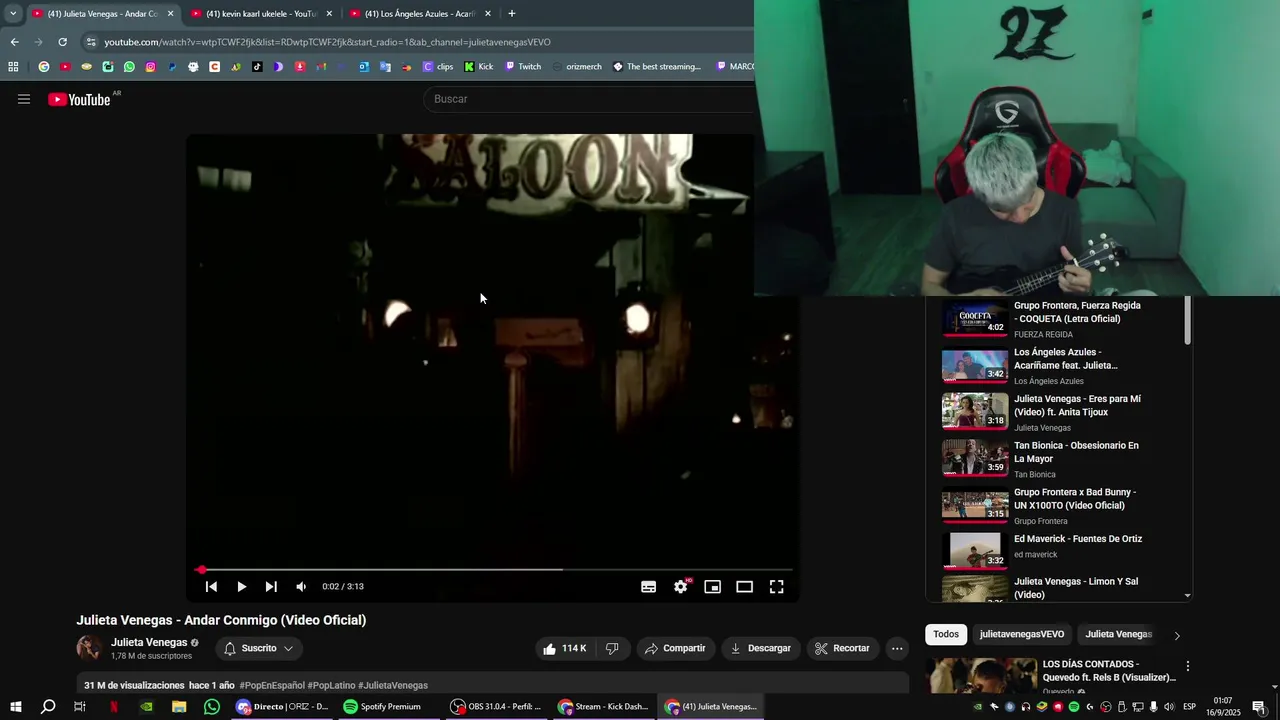This screenshot has width=1280, height=720.
Task: Focus the Buscar search field
Action: (590, 99)
